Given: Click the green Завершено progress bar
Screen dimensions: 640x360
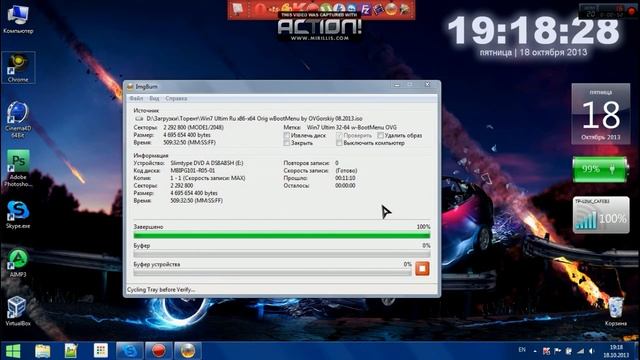Looking at the screenshot, I should pyautogui.click(x=282, y=236).
